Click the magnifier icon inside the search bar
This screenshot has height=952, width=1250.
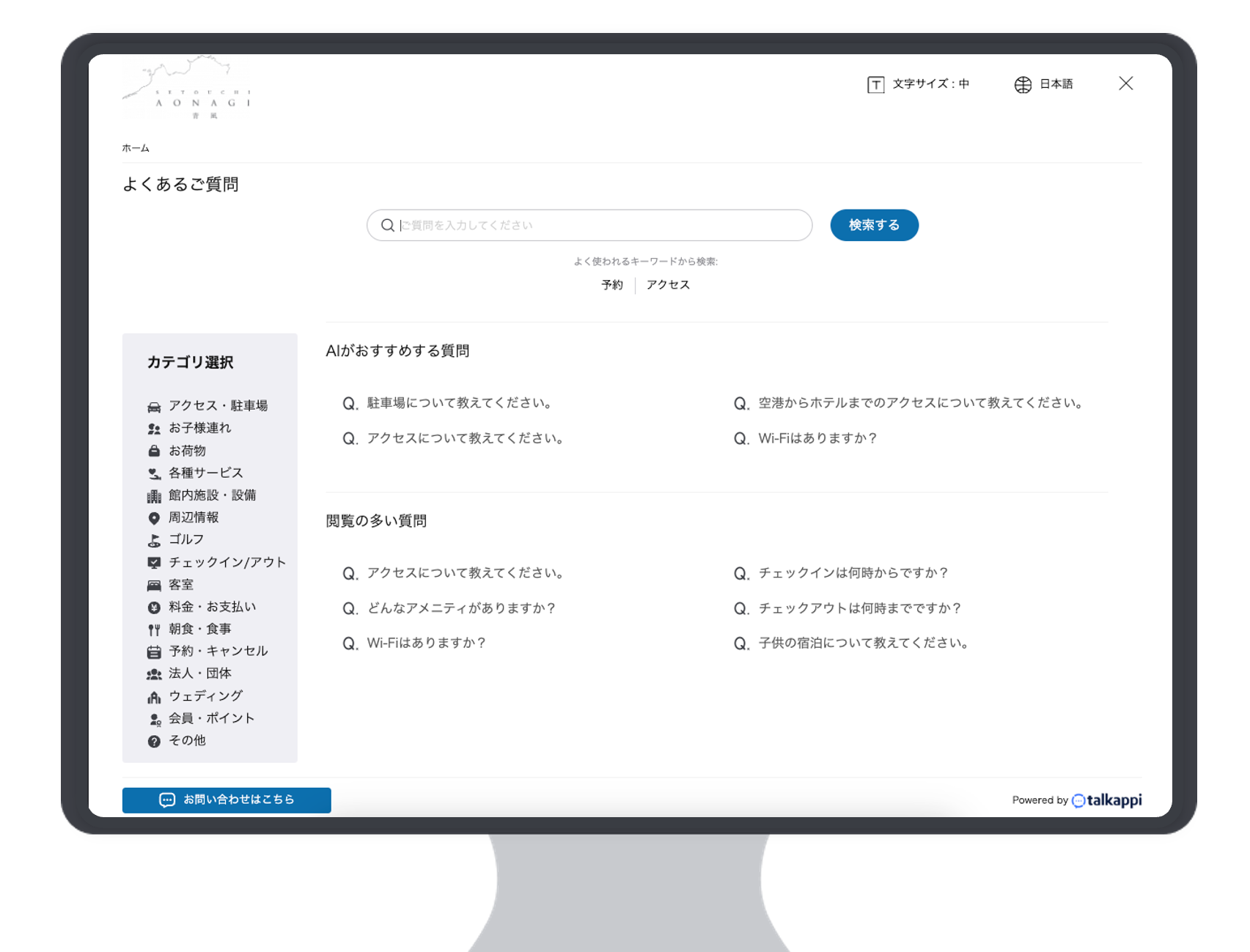click(387, 225)
